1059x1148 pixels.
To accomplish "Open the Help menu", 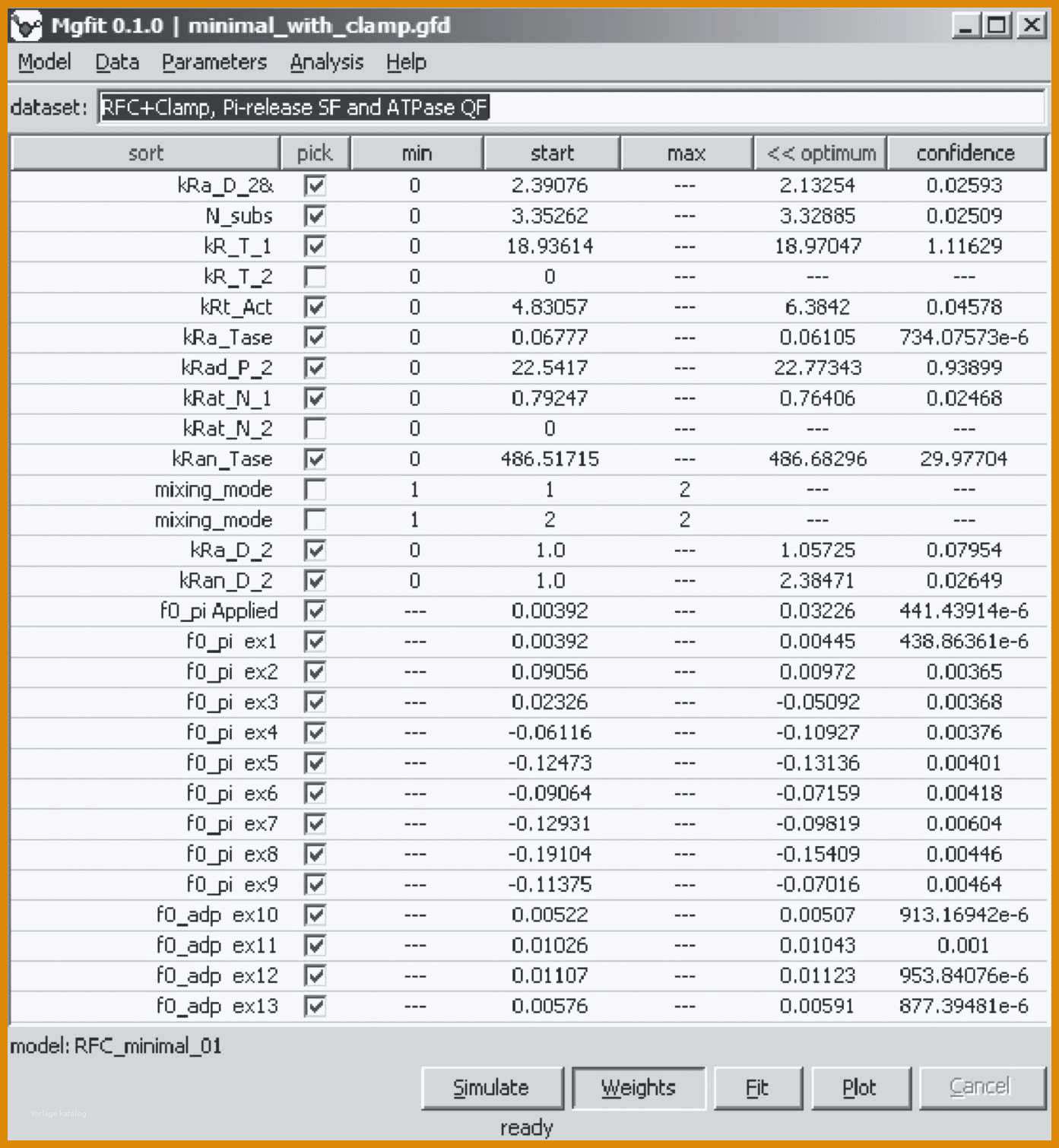I will tap(406, 62).
